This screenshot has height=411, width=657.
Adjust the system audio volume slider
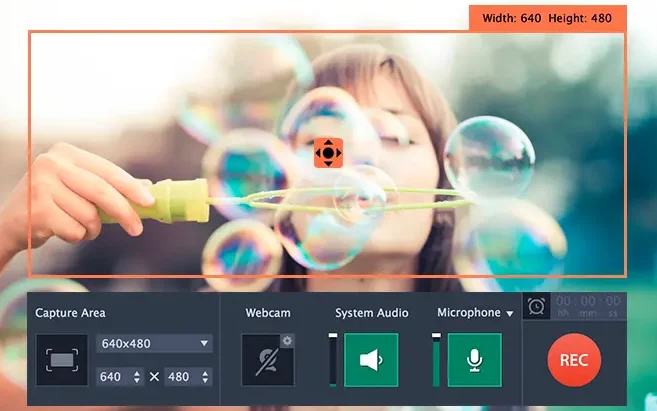pos(333,359)
